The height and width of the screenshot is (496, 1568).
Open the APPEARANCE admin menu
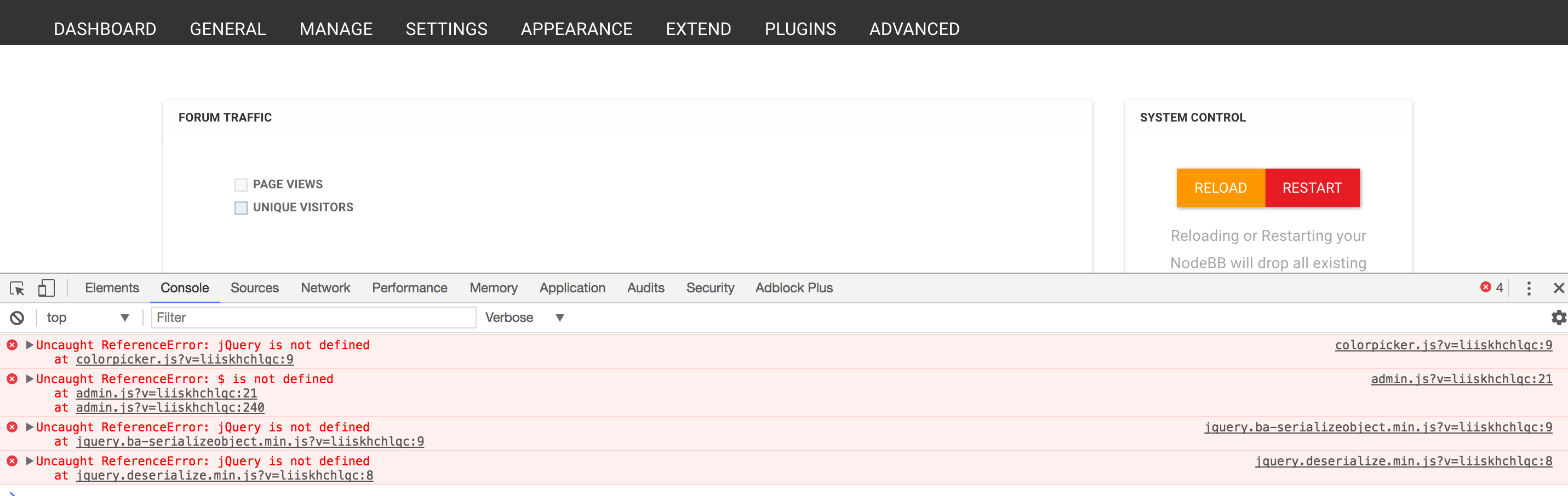(576, 28)
